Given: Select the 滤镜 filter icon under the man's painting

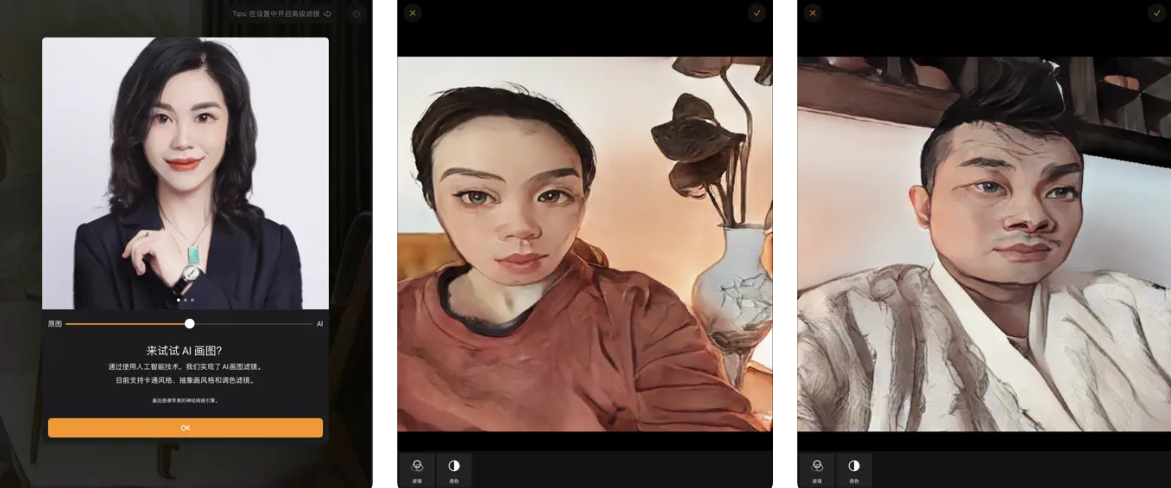Looking at the screenshot, I should pyautogui.click(x=817, y=468).
